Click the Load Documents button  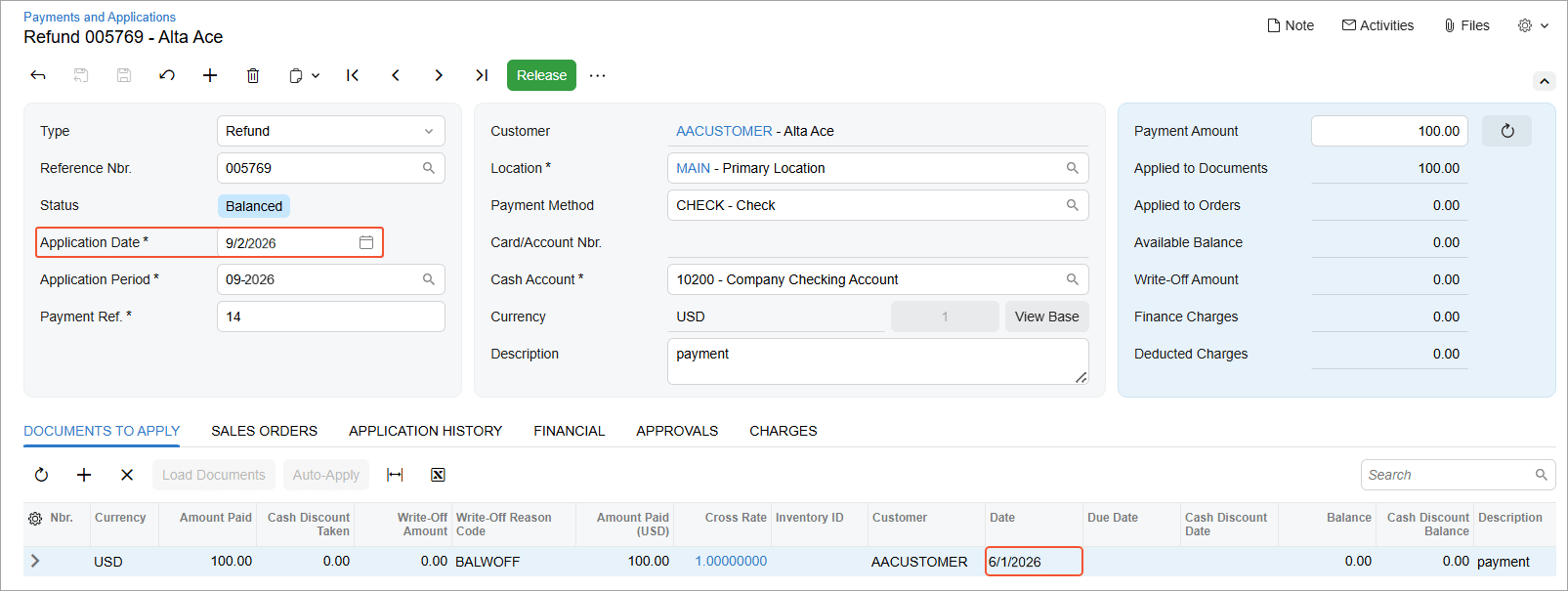click(213, 475)
